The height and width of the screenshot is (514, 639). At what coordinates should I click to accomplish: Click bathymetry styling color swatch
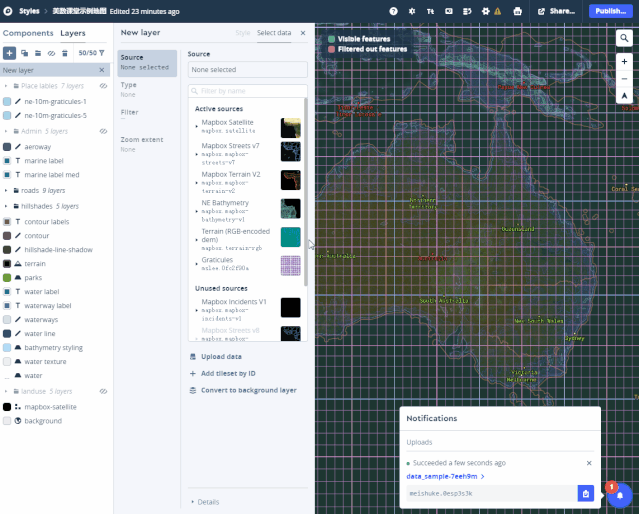tap(7, 348)
